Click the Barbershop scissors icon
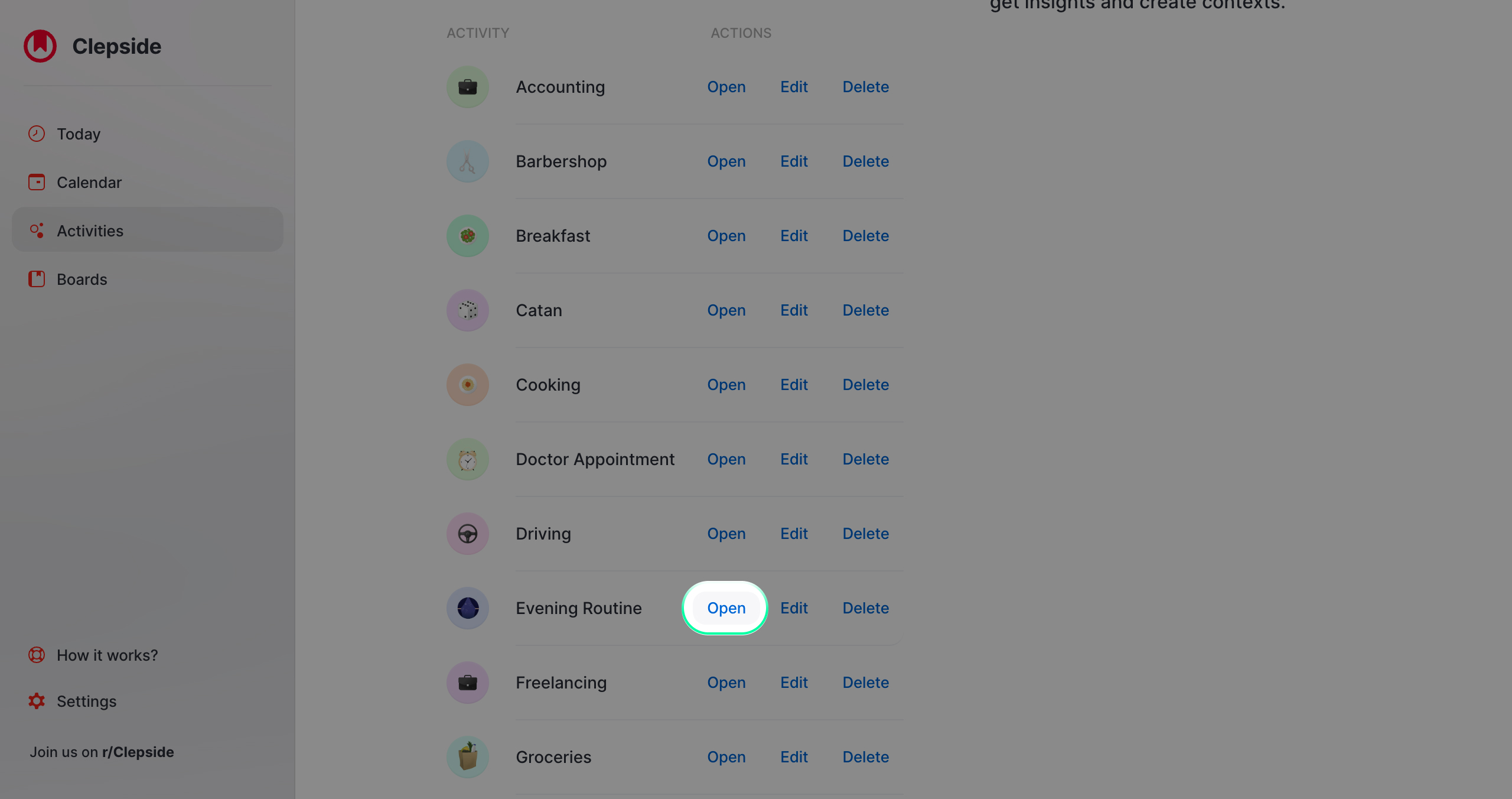The height and width of the screenshot is (799, 1512). click(467, 161)
